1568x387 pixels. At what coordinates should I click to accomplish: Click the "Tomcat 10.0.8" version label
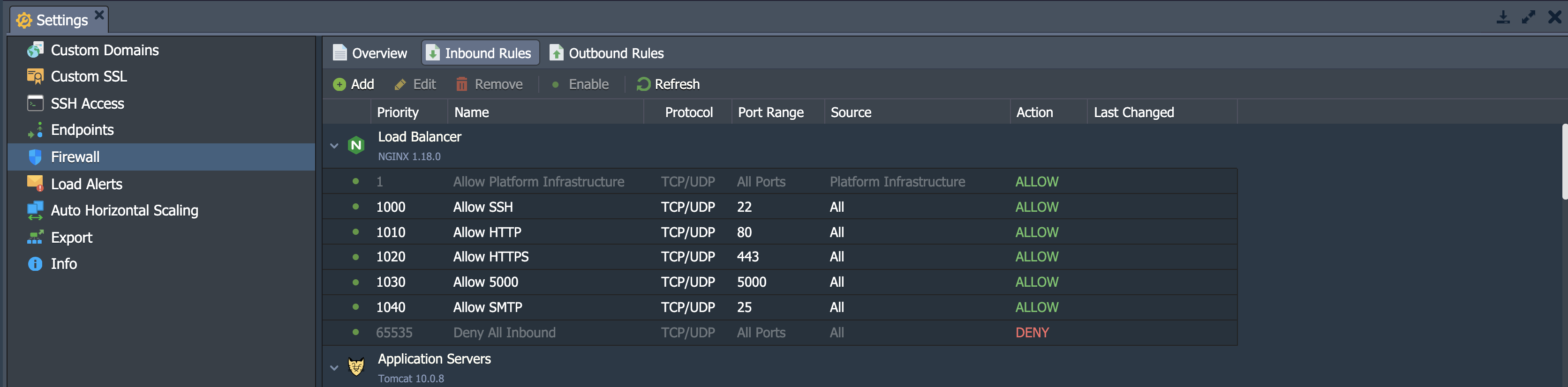[411, 379]
